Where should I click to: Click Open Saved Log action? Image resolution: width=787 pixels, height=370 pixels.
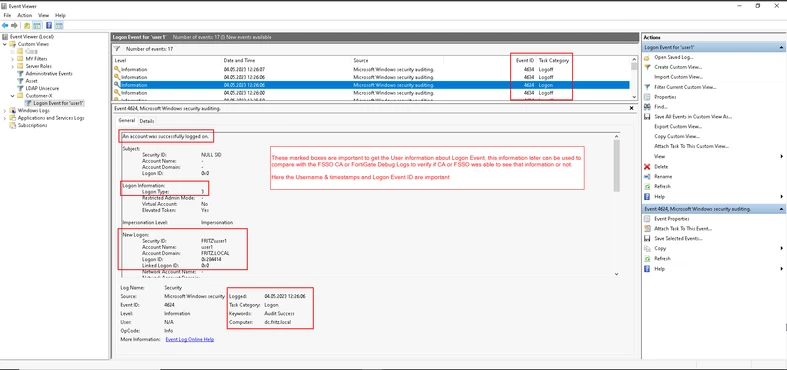tap(674, 57)
